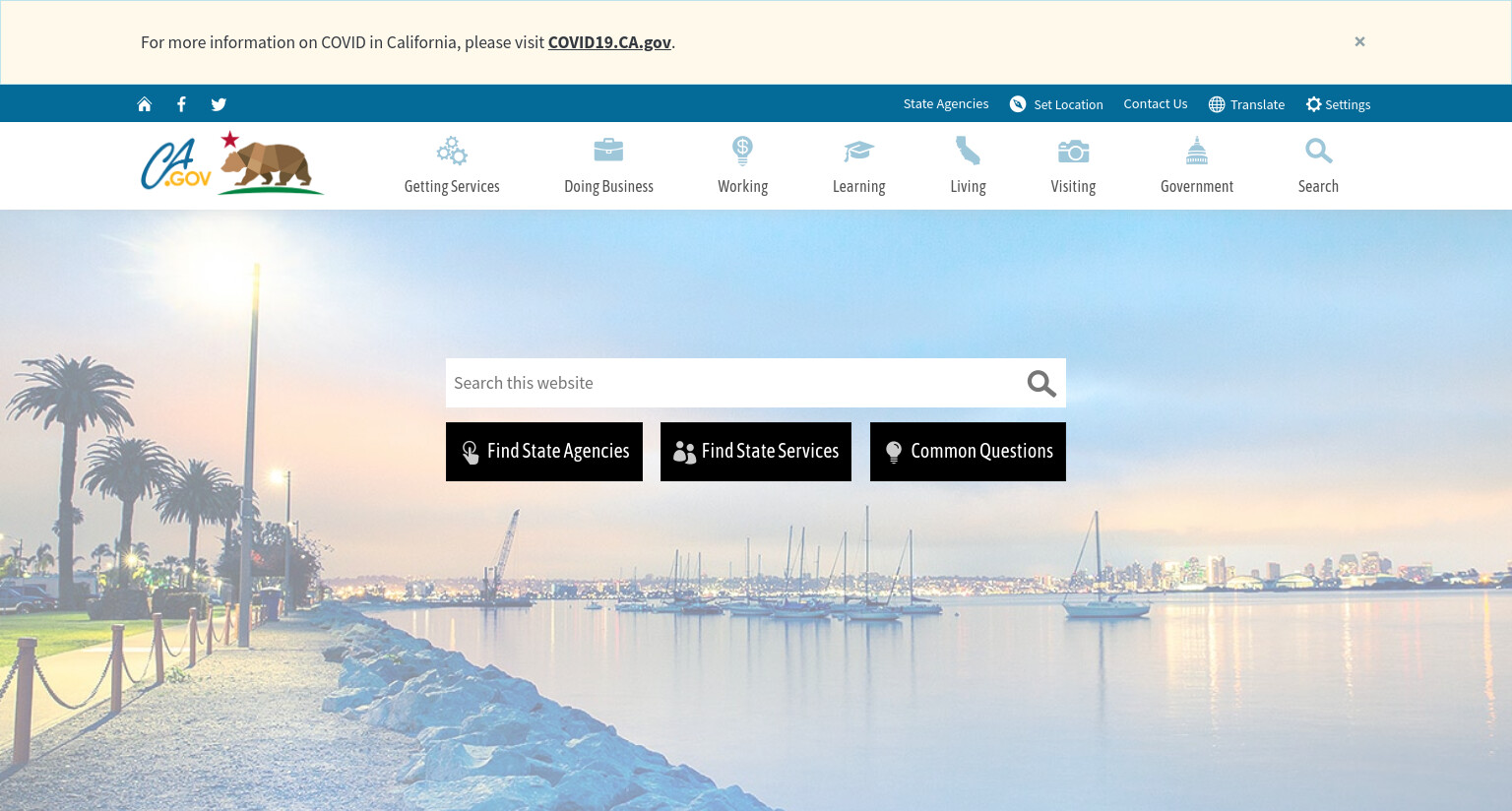The width and height of the screenshot is (1512, 811).
Task: Click the Visiting camera icon
Action: pyautogui.click(x=1073, y=151)
